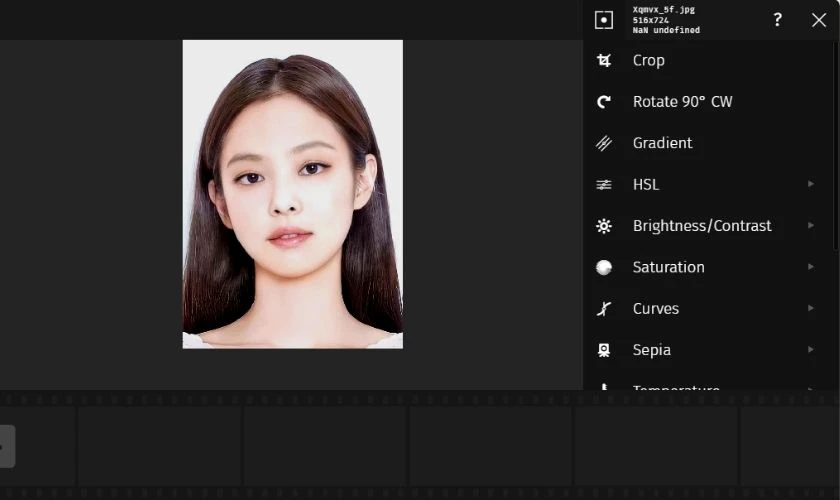Click the file name Xqmvx_5f.jpg

664,10
